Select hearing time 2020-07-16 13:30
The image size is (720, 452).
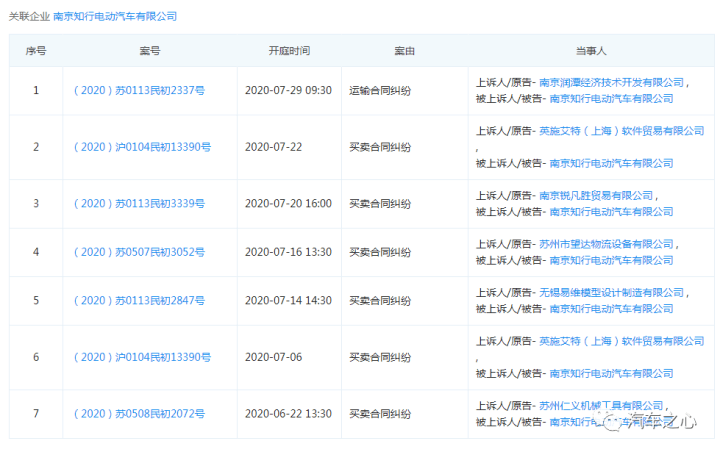click(x=288, y=252)
